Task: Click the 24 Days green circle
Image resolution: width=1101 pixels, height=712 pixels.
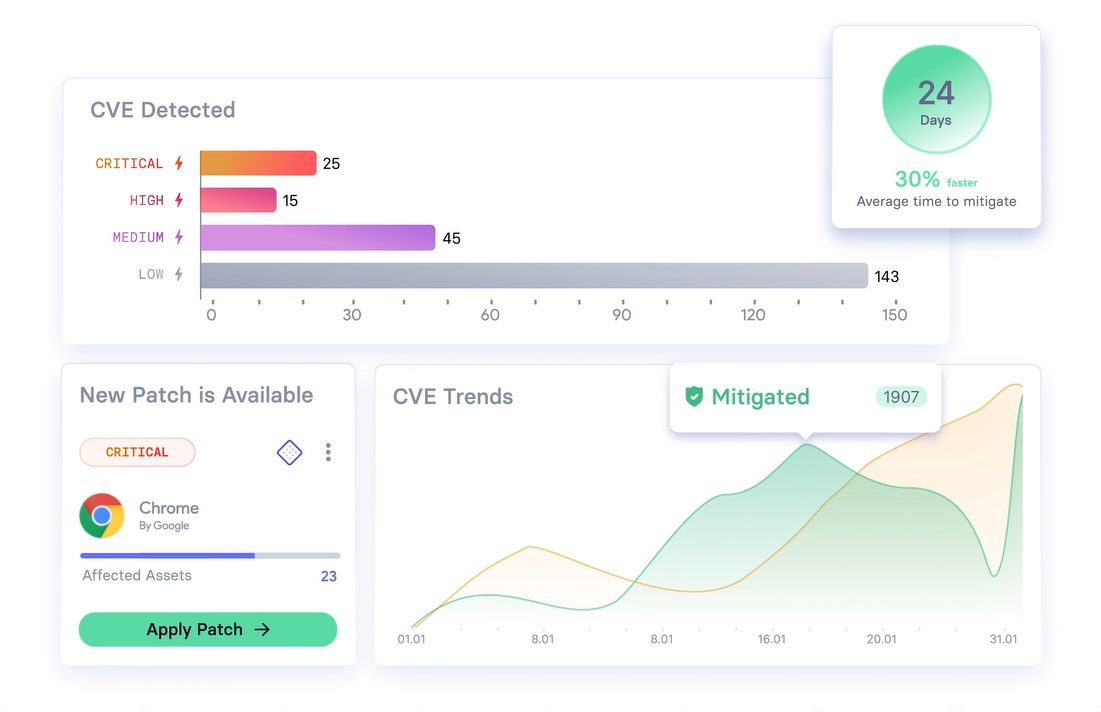Action: tap(936, 100)
